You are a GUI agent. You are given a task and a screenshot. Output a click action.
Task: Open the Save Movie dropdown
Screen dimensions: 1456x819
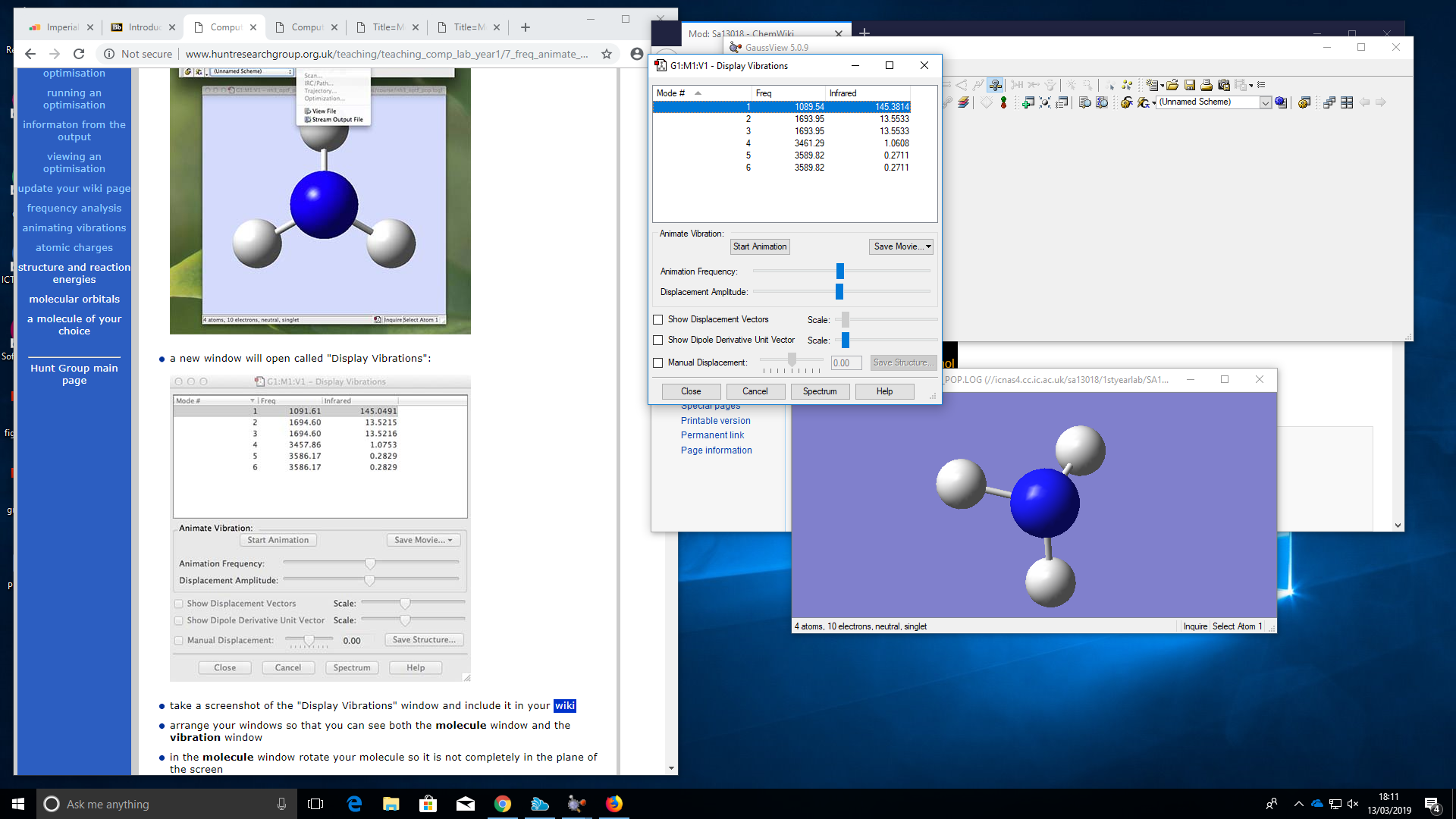pyautogui.click(x=901, y=246)
